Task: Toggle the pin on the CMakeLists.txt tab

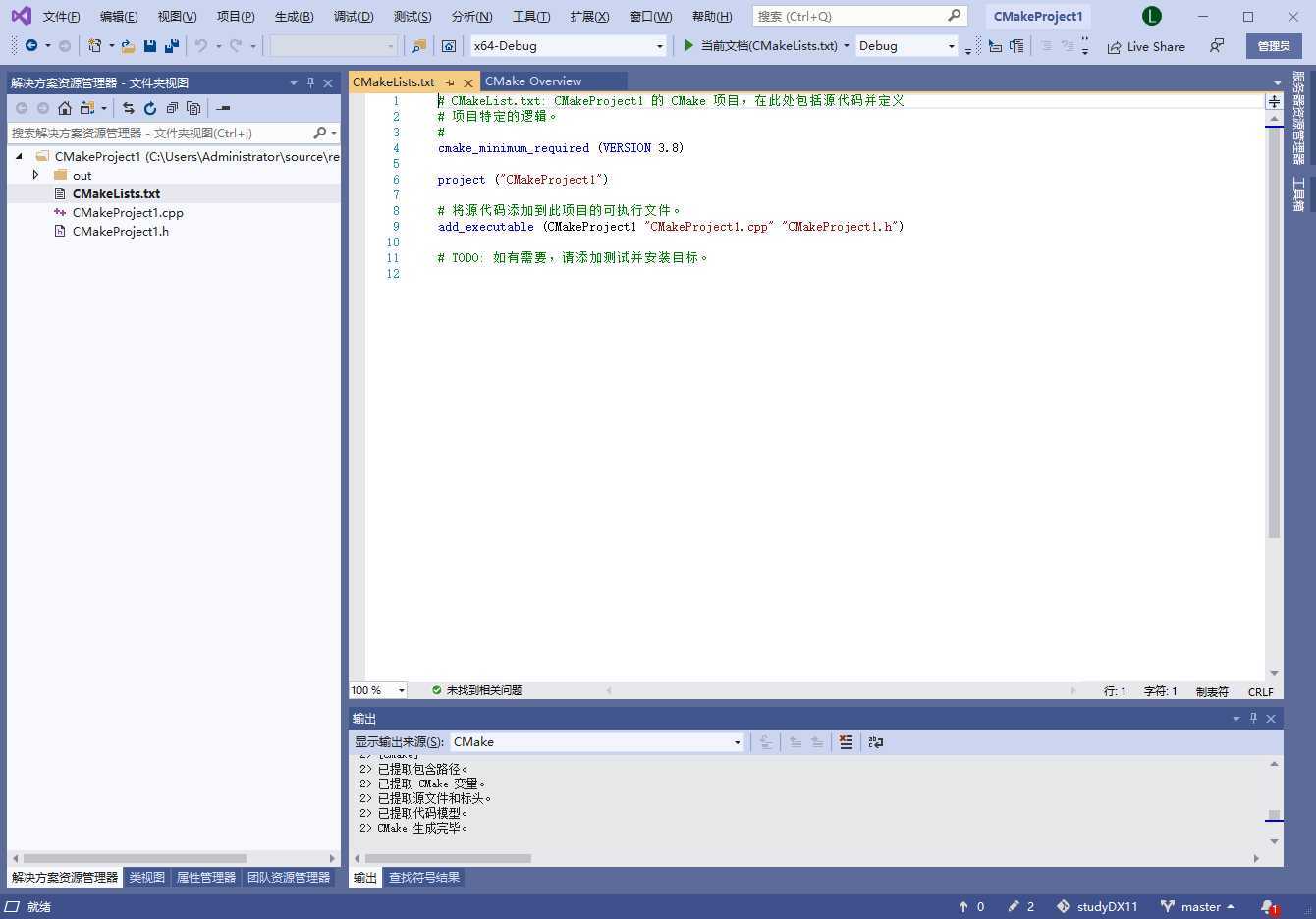Action: [450, 82]
